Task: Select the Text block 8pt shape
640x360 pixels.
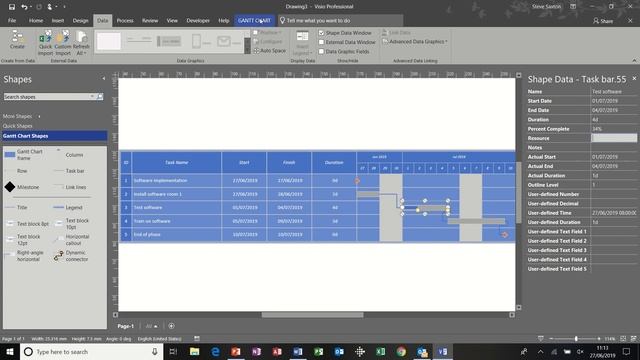Action: [x=27, y=224]
